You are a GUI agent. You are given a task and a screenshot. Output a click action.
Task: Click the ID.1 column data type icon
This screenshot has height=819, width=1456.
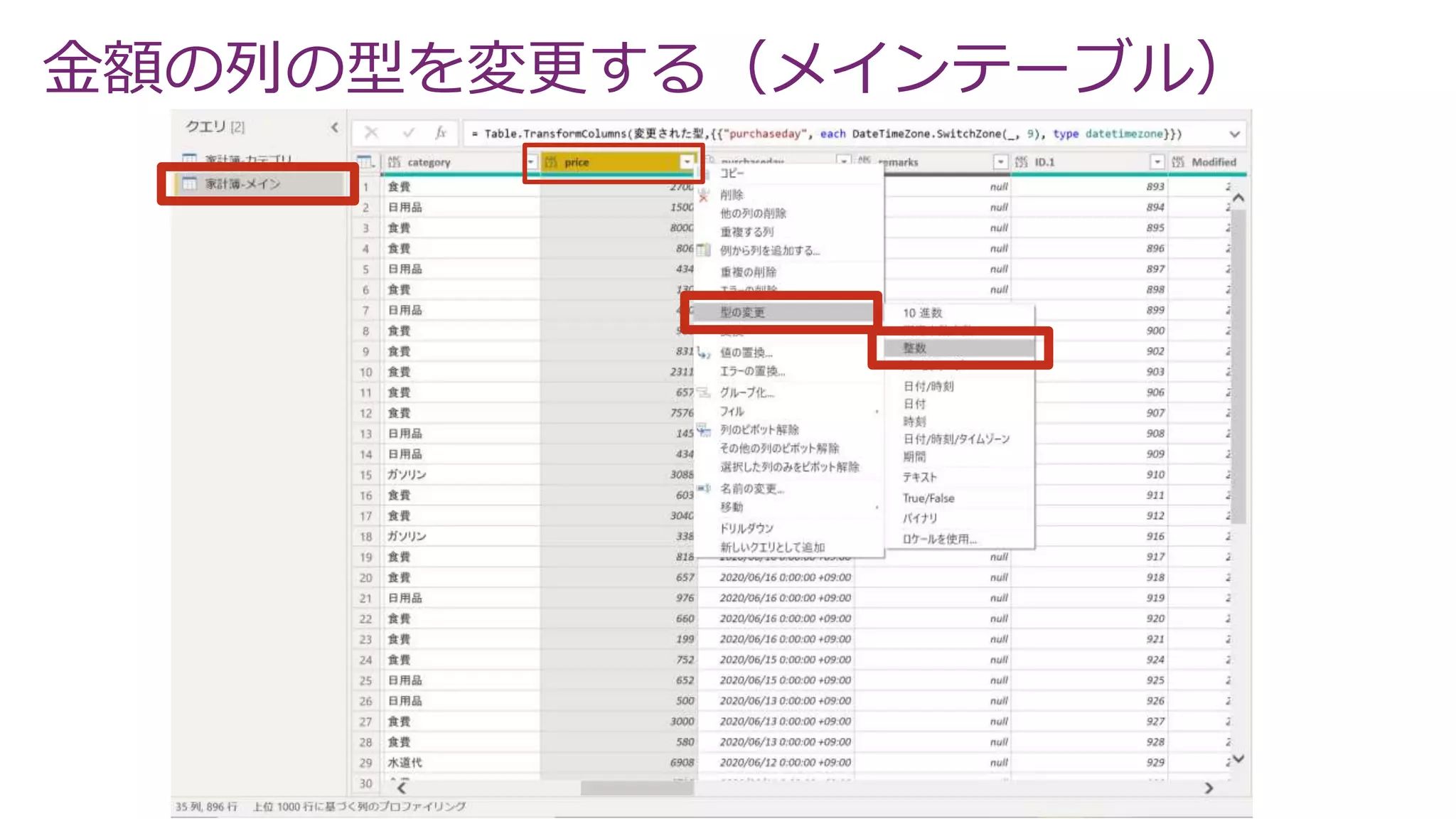[1021, 162]
